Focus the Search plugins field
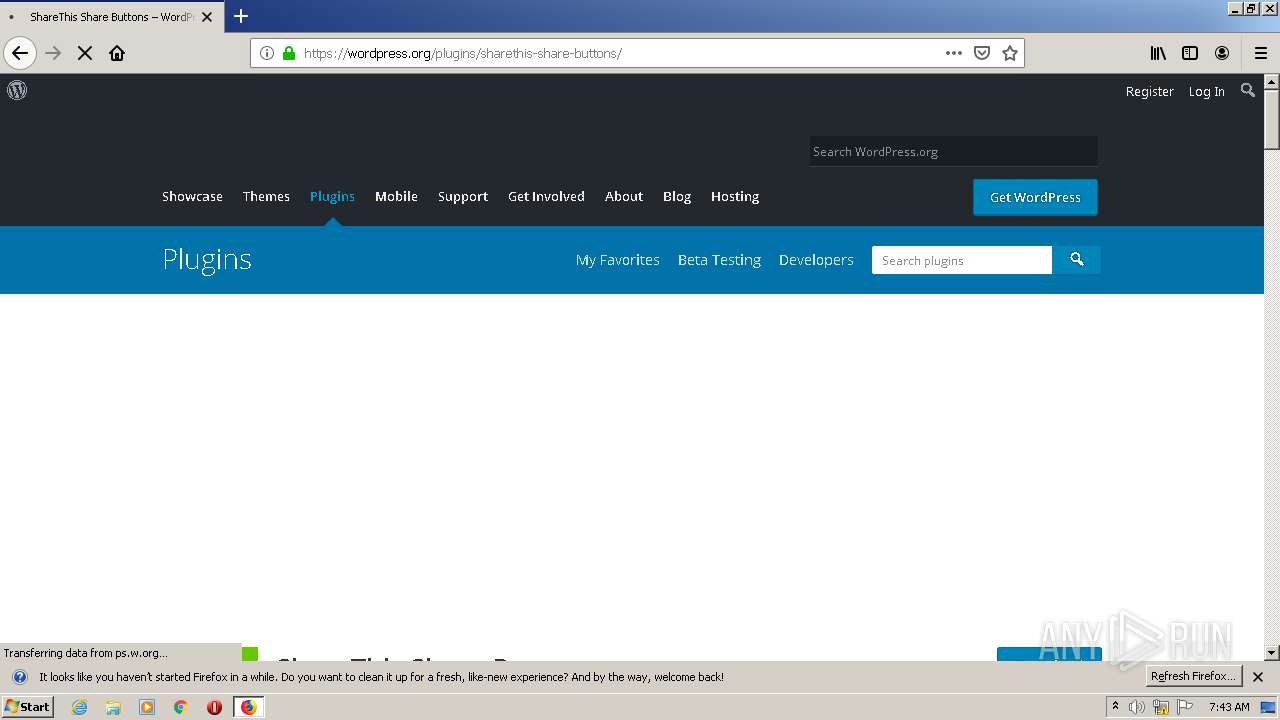 (962, 260)
